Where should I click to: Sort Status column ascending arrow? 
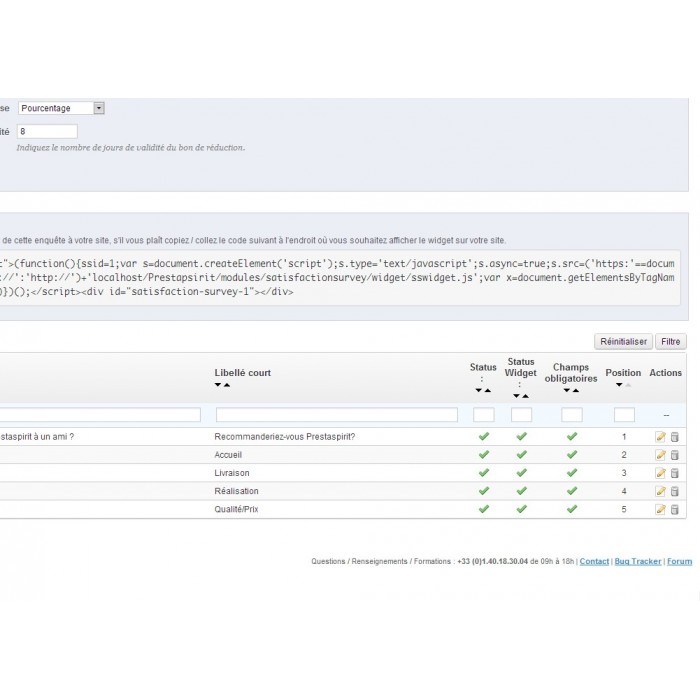(488, 390)
